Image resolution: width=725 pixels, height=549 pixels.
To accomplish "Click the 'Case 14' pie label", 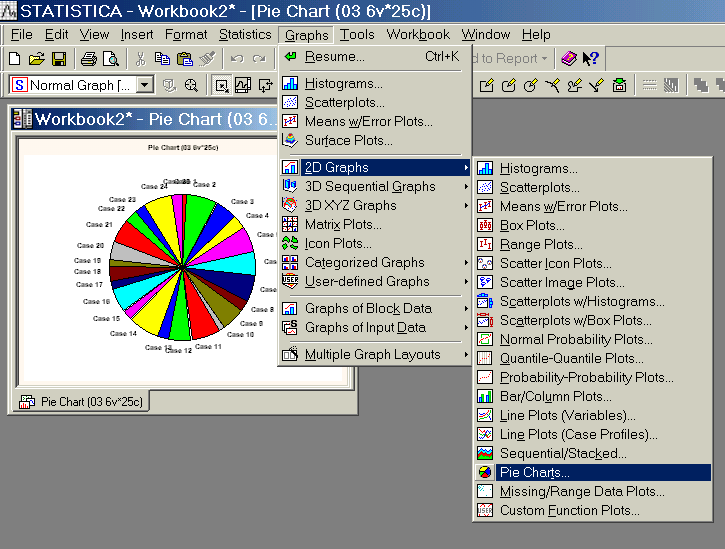I will pyautogui.click(x=123, y=333).
